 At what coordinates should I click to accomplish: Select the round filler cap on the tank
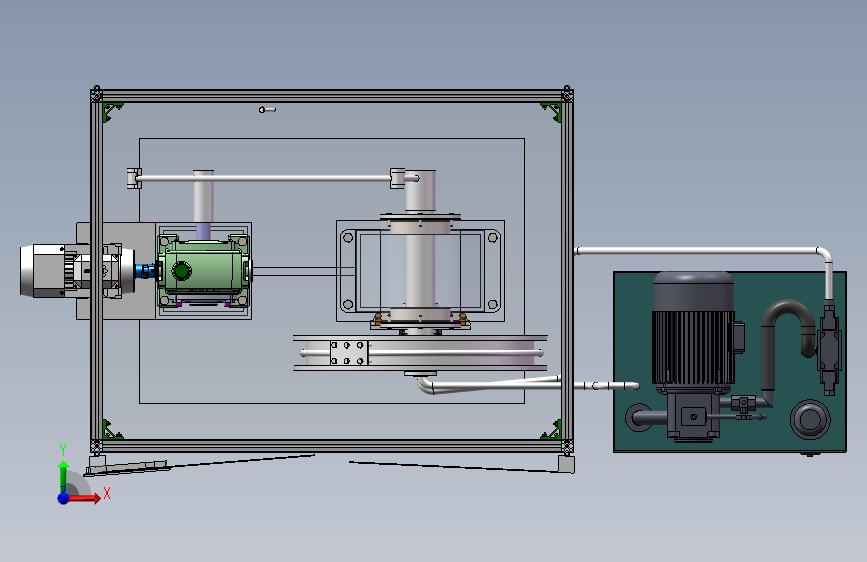(810, 419)
